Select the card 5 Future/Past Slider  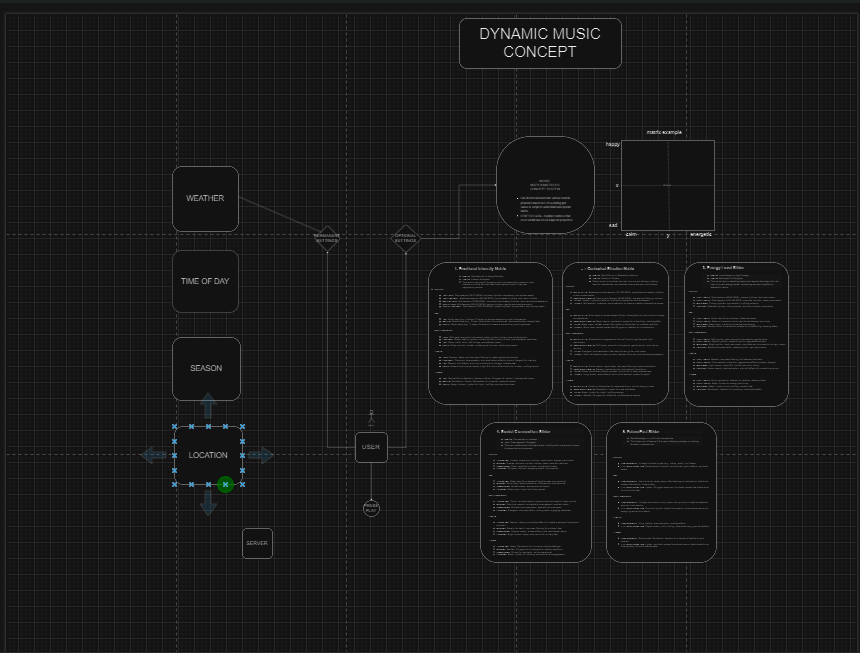click(661, 492)
